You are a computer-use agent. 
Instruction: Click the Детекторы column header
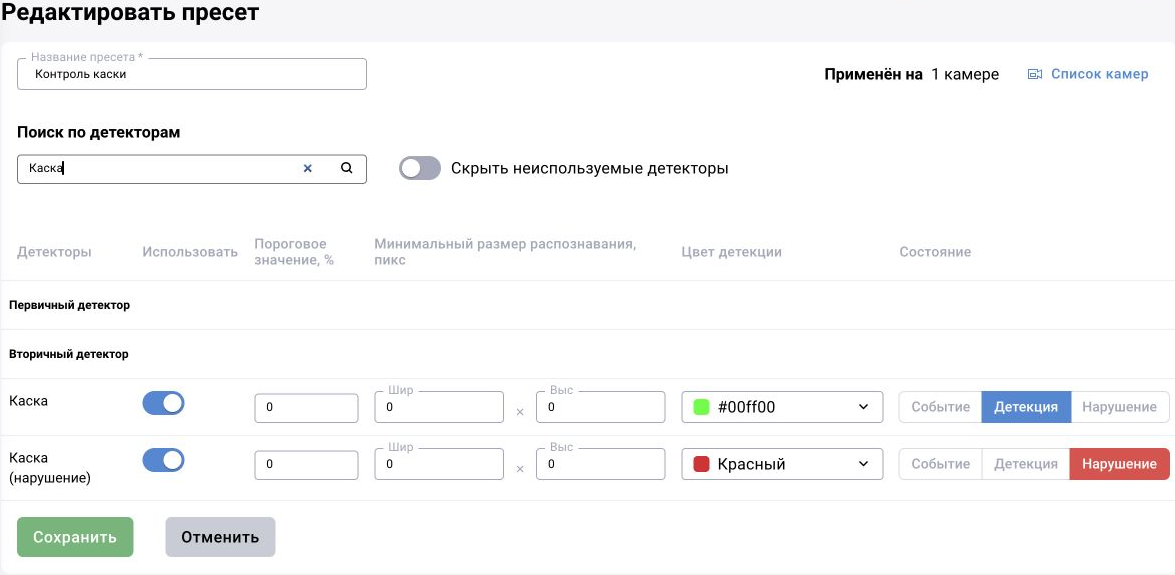click(54, 252)
